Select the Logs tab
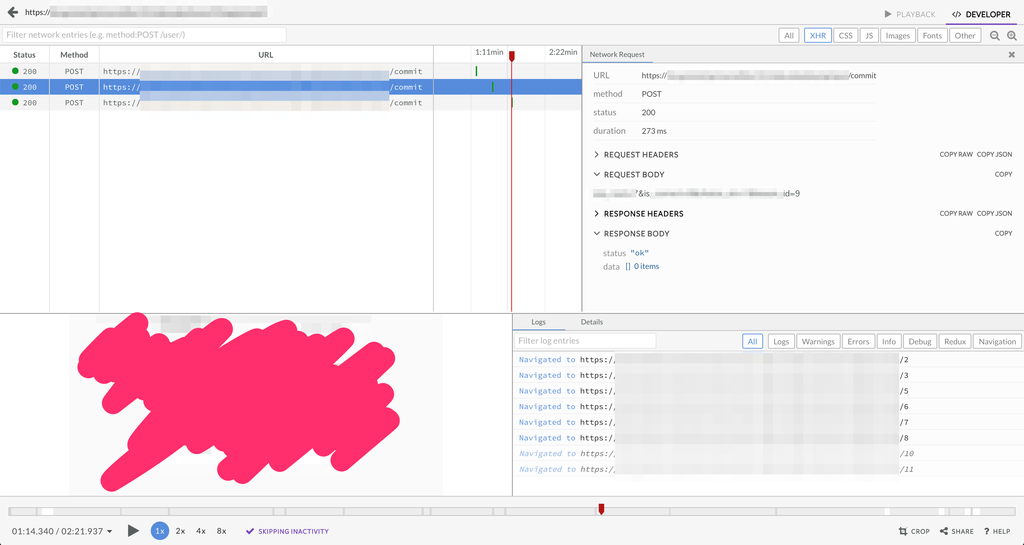Image resolution: width=1024 pixels, height=545 pixels. click(538, 322)
